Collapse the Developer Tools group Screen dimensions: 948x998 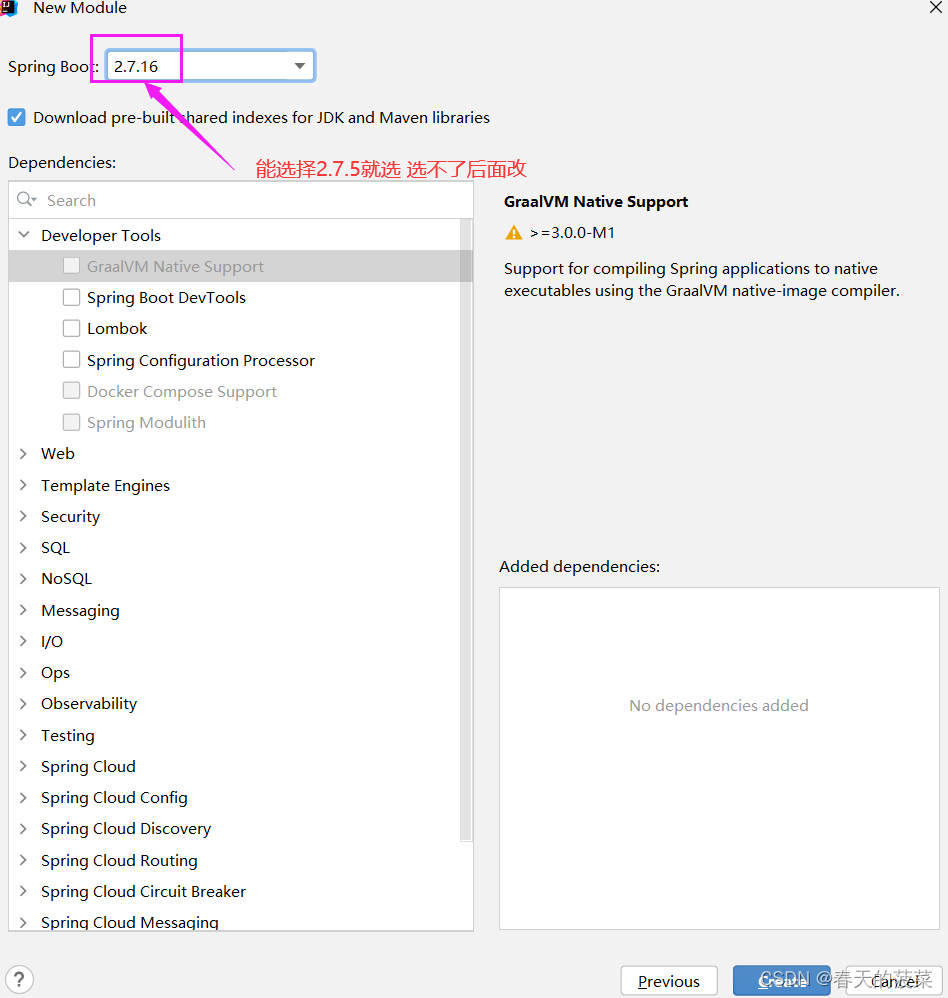[x=24, y=235]
